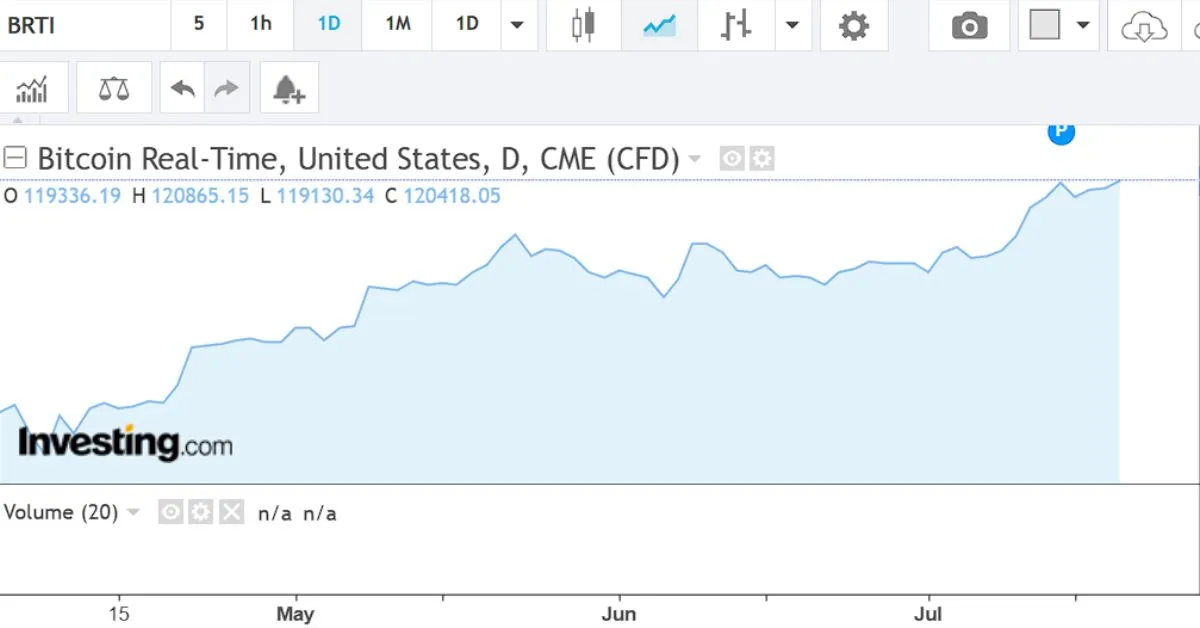The width and height of the screenshot is (1200, 628).
Task: Click the Jun label on the time axis
Action: pyautogui.click(x=619, y=614)
